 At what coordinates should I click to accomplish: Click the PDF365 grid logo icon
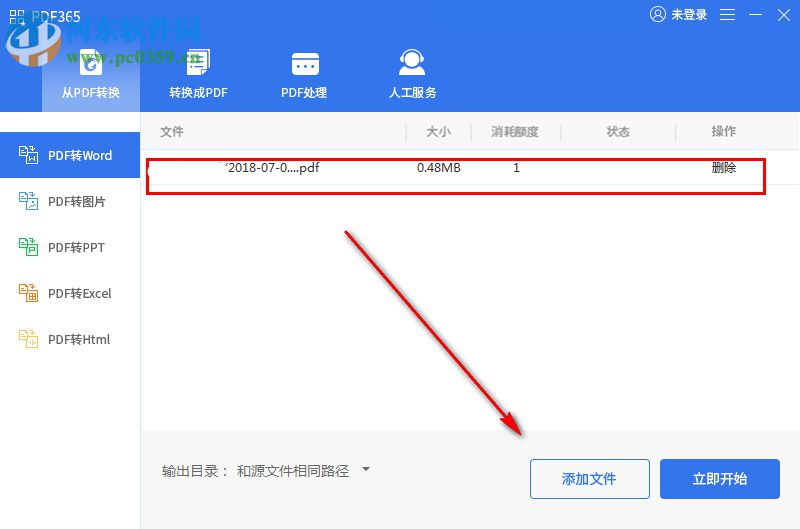(17, 17)
